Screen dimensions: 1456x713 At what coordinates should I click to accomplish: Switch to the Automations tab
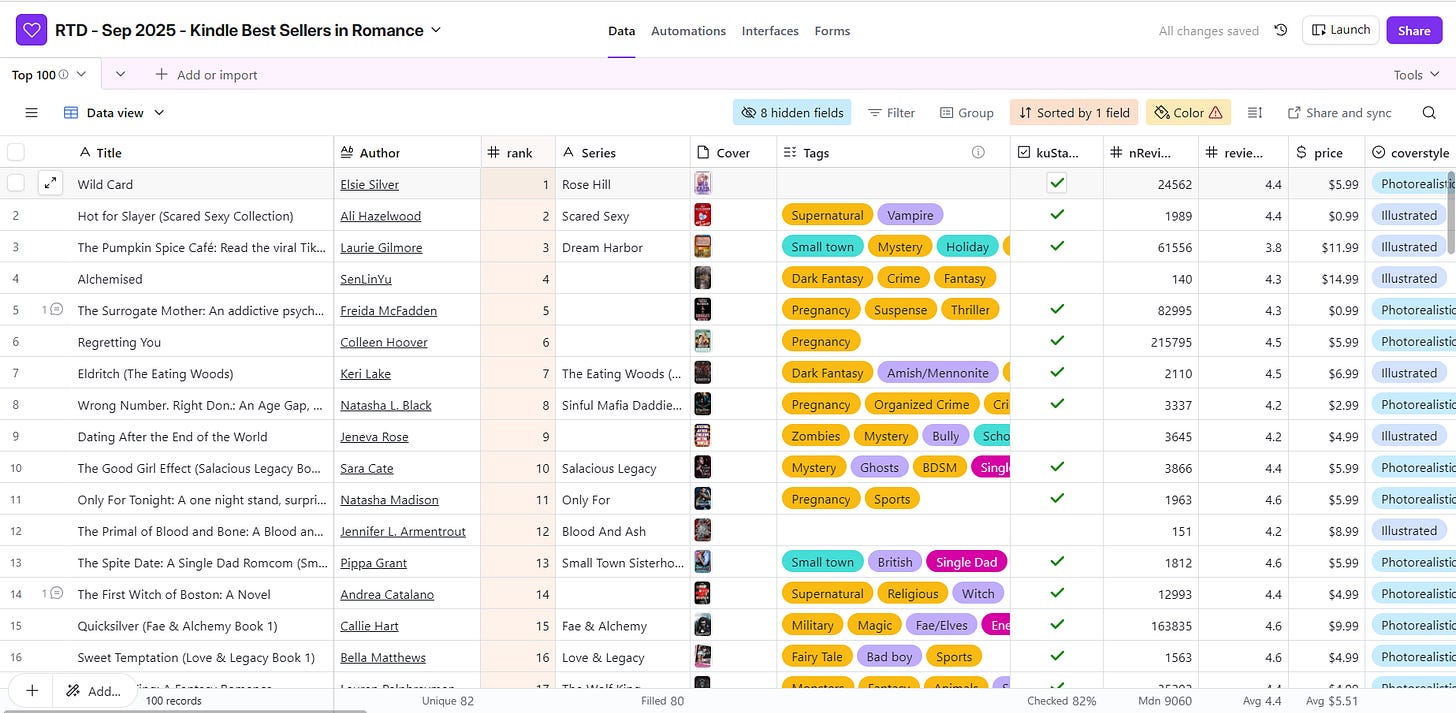[x=688, y=31]
